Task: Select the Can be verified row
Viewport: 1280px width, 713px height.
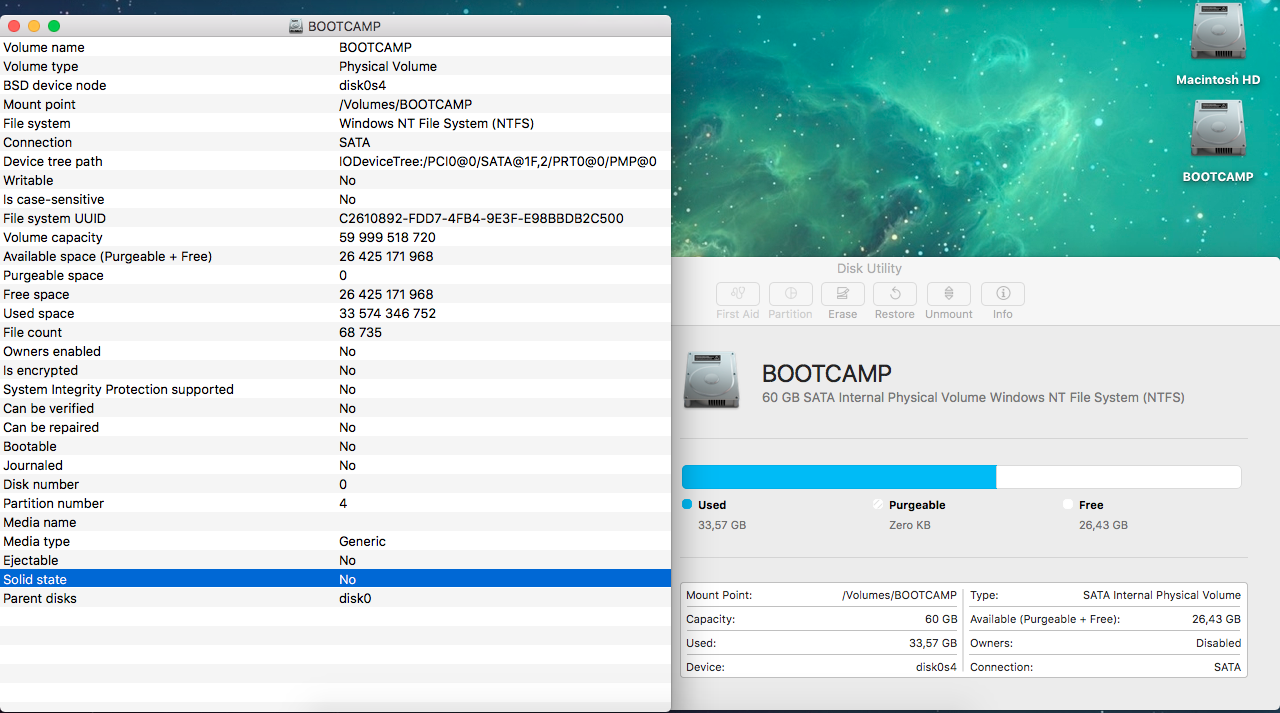Action: click(335, 408)
